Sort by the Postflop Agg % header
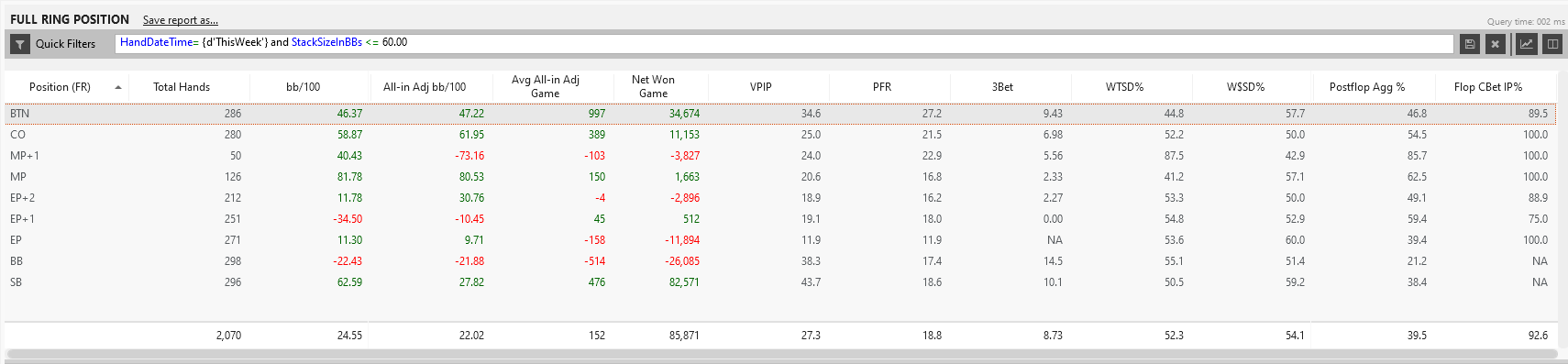 [1367, 87]
